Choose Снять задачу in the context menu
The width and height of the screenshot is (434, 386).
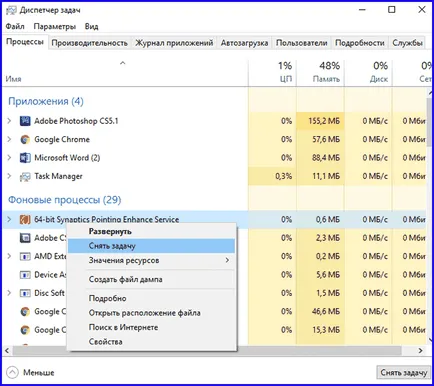point(151,246)
